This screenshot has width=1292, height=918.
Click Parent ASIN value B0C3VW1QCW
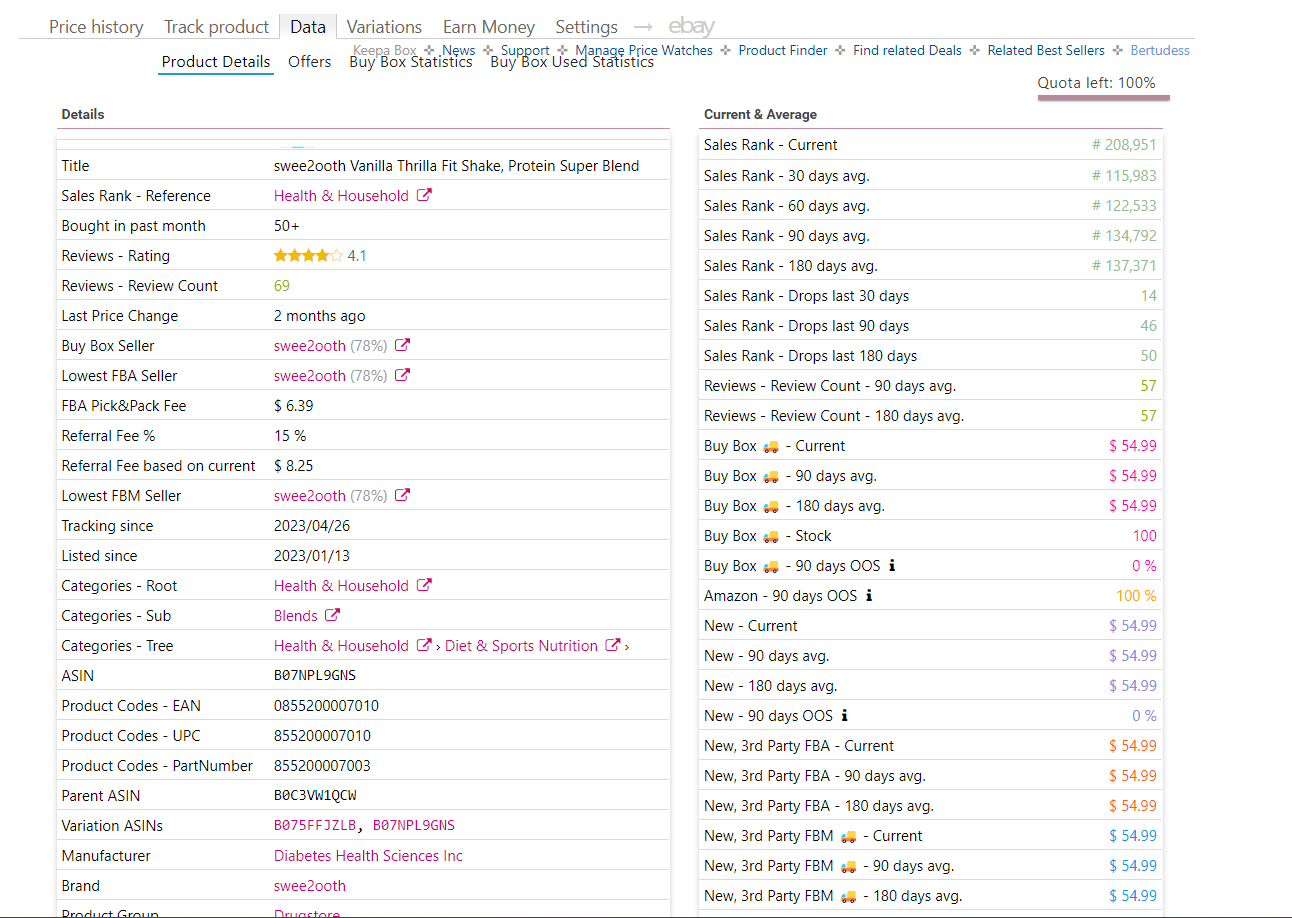[315, 796]
